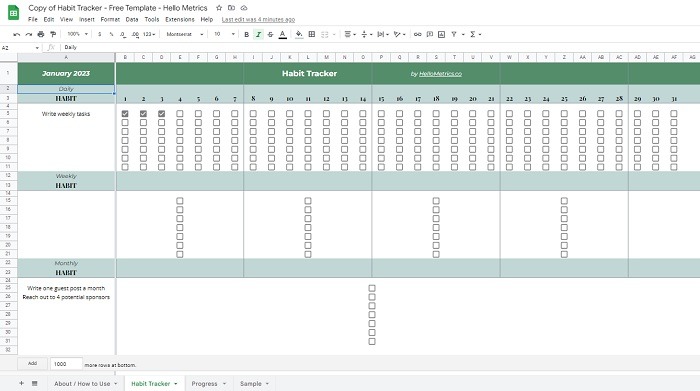Check the monthly box for Reach out to sponsors
700x391 pixels.
click(x=372, y=297)
